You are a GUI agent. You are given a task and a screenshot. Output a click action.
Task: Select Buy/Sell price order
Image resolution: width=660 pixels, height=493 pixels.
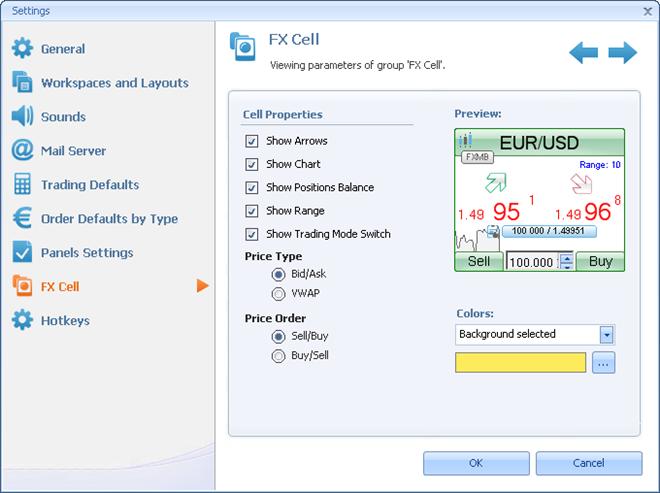[278, 356]
